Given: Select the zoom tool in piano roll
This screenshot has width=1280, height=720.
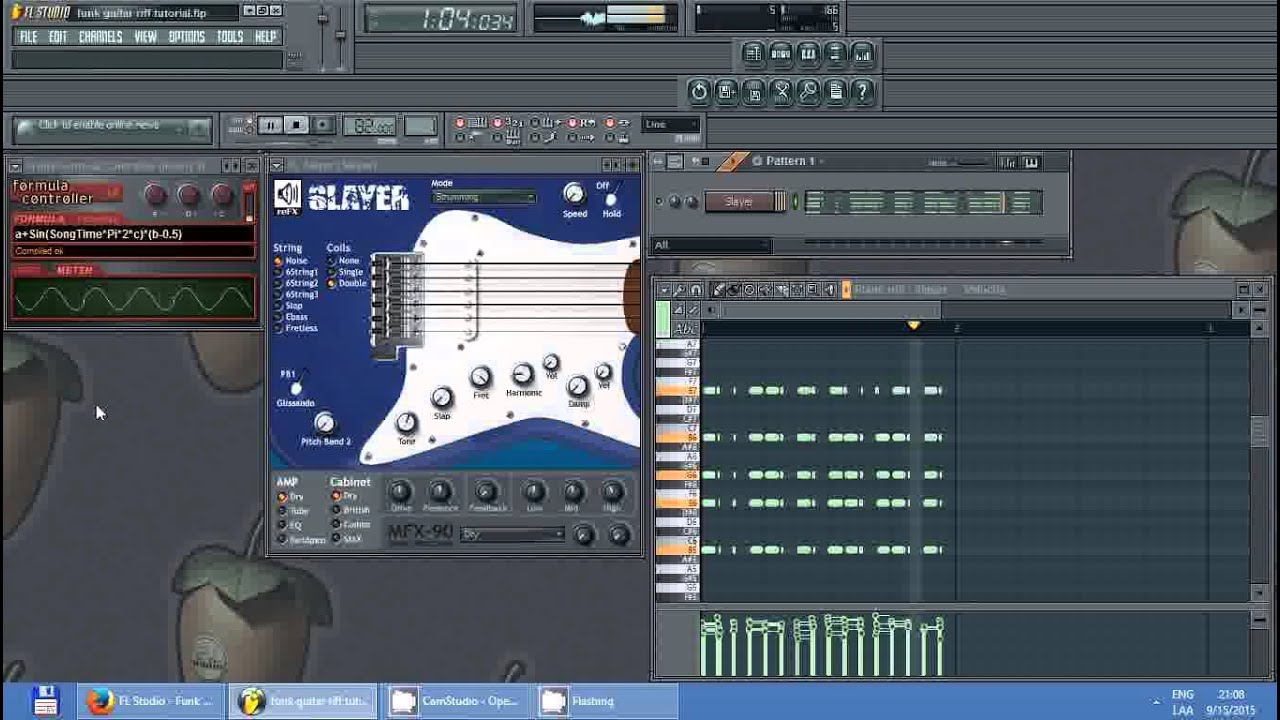Looking at the screenshot, I should click(x=814, y=290).
